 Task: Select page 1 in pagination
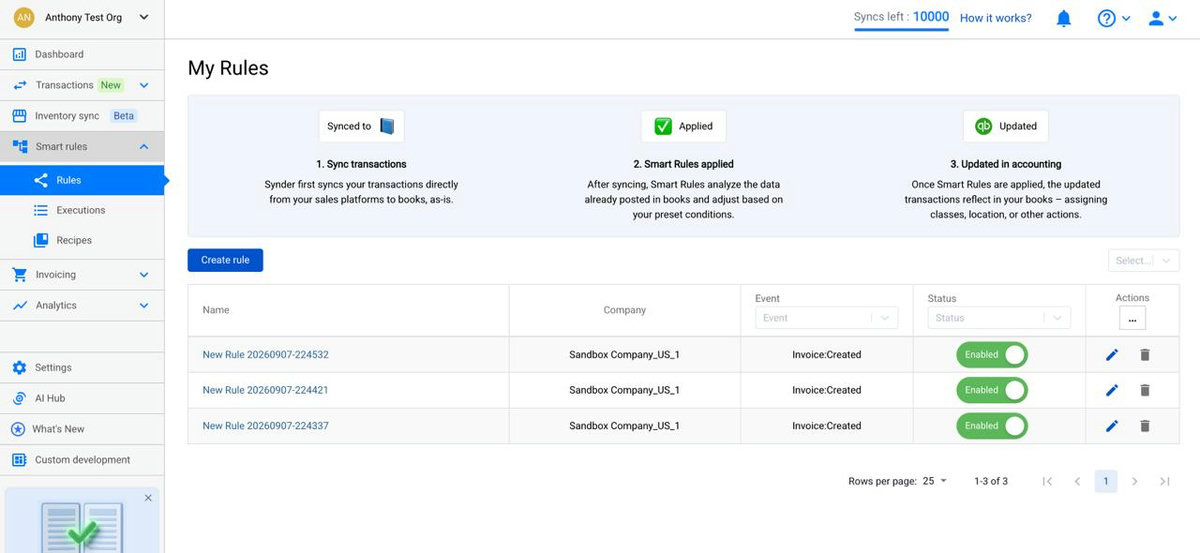pyautogui.click(x=1106, y=481)
